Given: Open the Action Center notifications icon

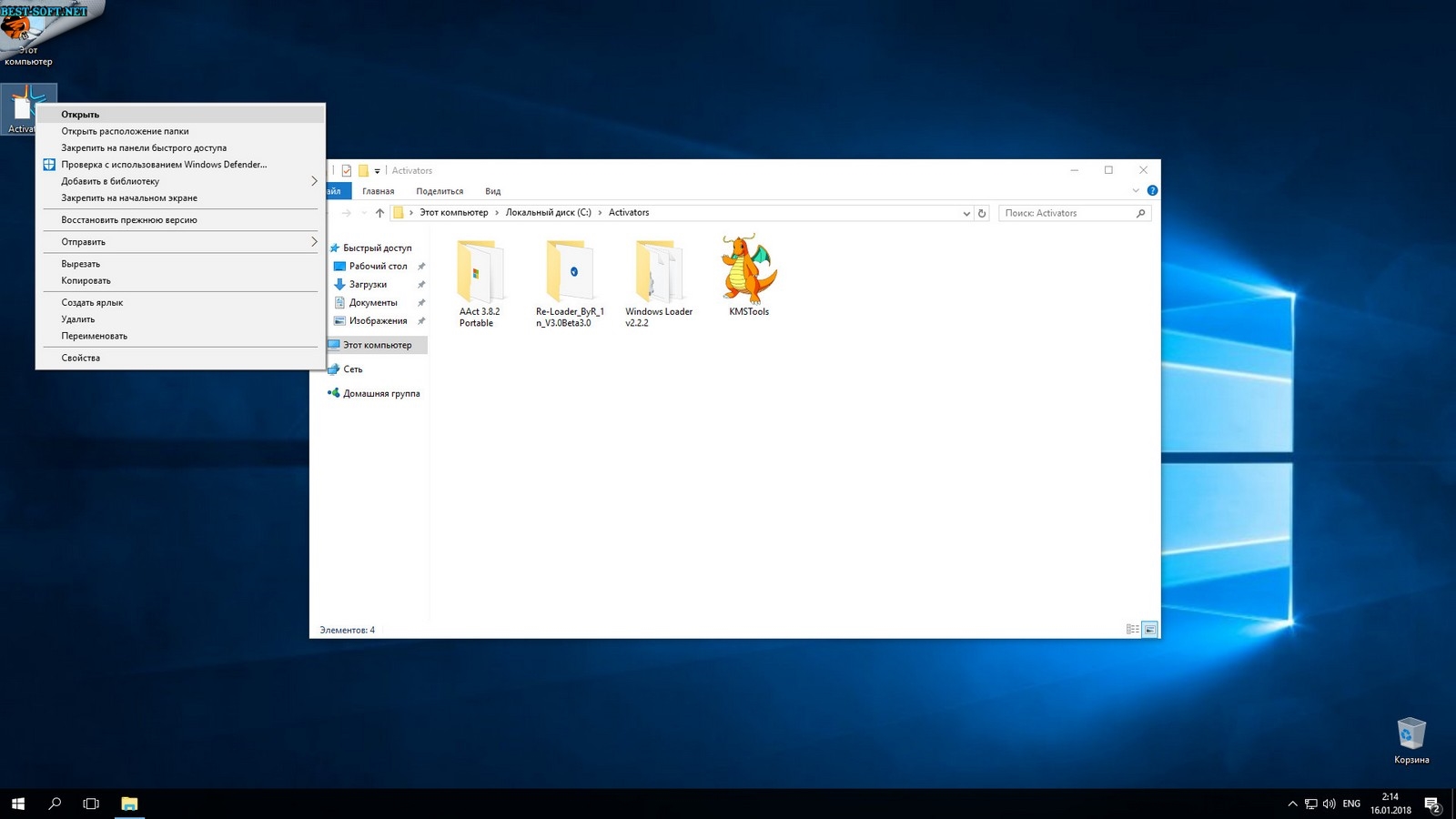Looking at the screenshot, I should (x=1432, y=804).
